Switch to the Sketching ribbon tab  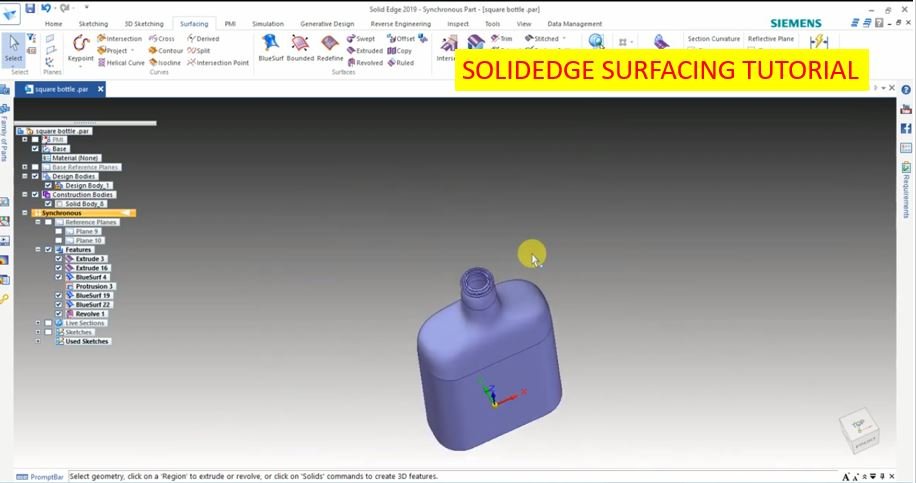[93, 23]
